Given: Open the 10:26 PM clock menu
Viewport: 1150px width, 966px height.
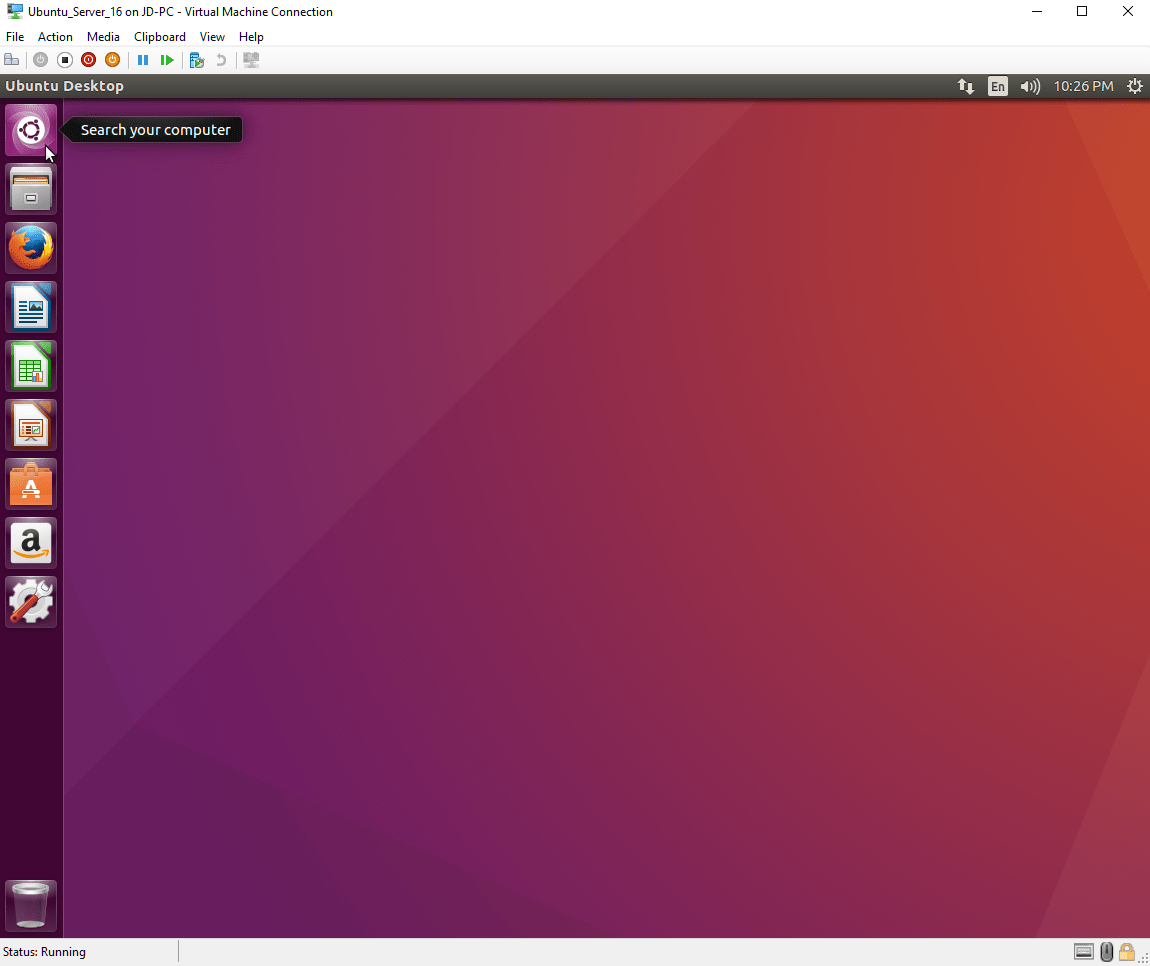Looking at the screenshot, I should [1083, 87].
